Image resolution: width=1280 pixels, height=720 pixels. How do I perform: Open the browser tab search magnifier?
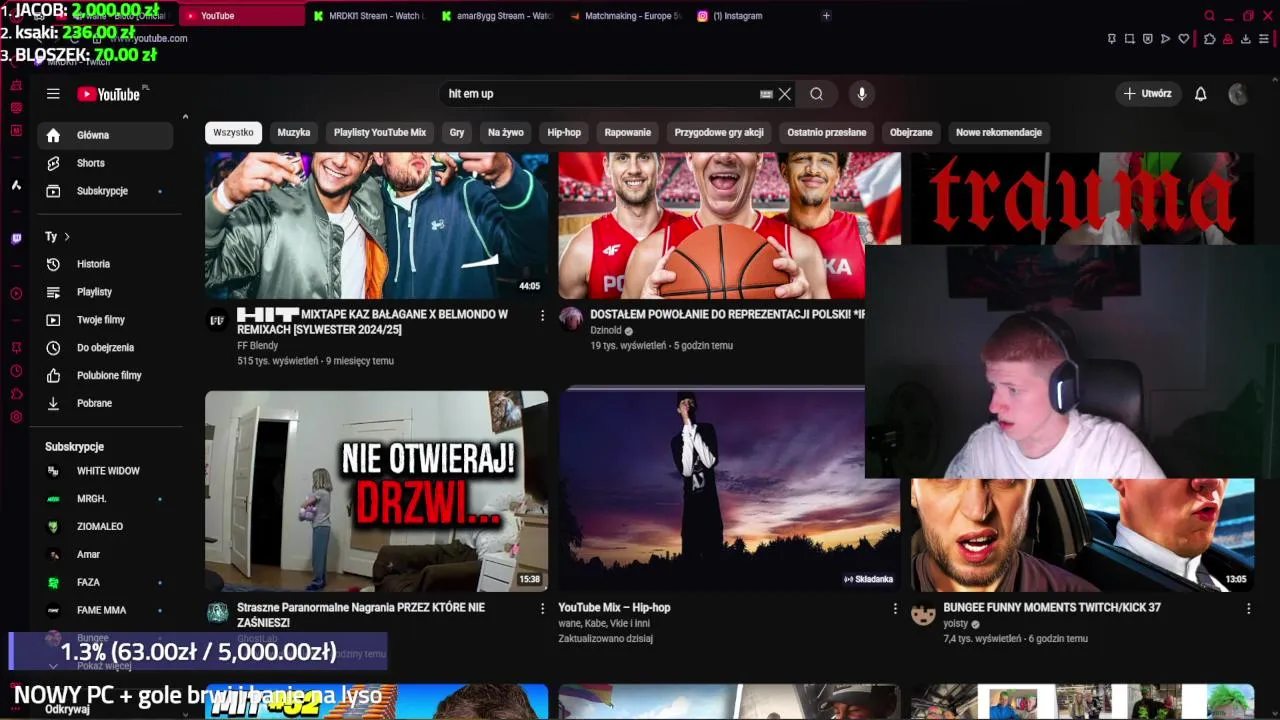(x=1210, y=16)
